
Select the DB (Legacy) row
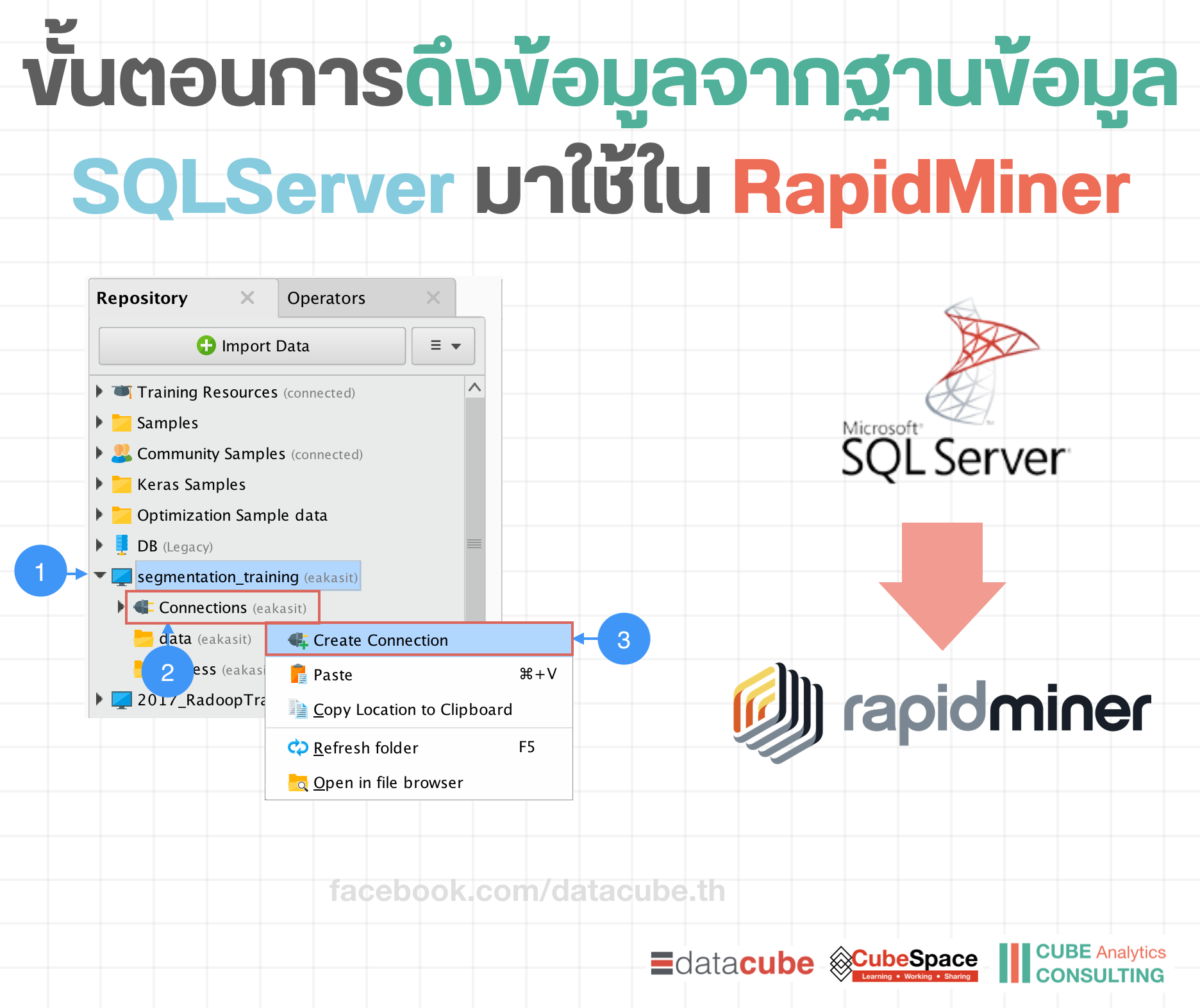coord(277,546)
